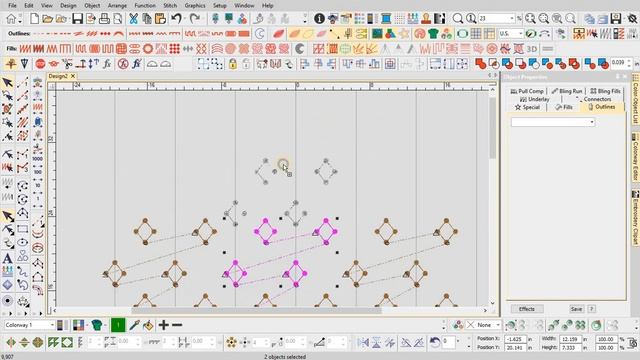This screenshot has height=360, width=640.
Task: Cut selection with the scissors icon
Action: (x=133, y=19)
